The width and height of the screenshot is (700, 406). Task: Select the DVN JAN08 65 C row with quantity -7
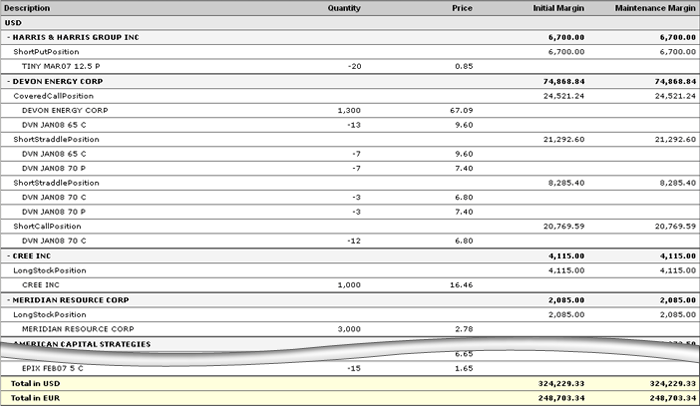pyautogui.click(x=350, y=154)
